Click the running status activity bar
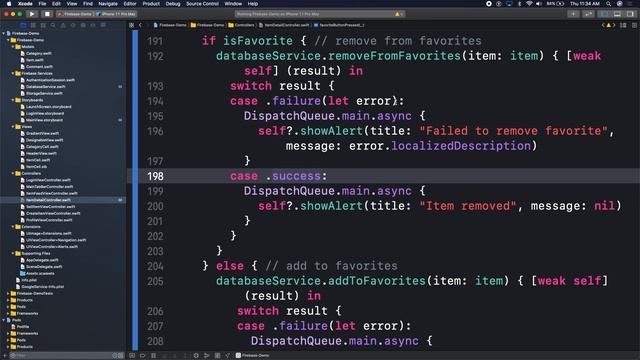Image resolution: width=640 pixels, height=360 pixels. [x=320, y=14]
